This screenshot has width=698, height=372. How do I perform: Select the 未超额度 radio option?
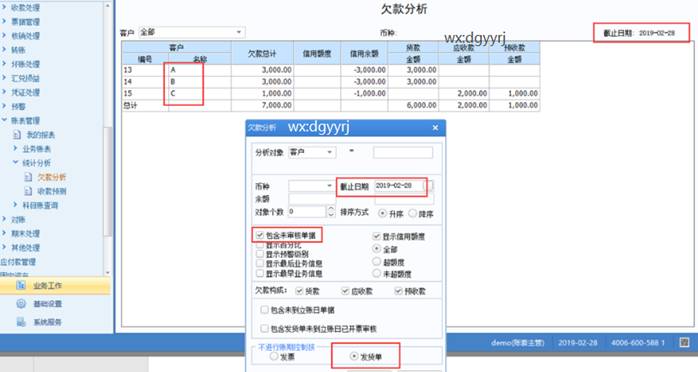[x=377, y=274]
